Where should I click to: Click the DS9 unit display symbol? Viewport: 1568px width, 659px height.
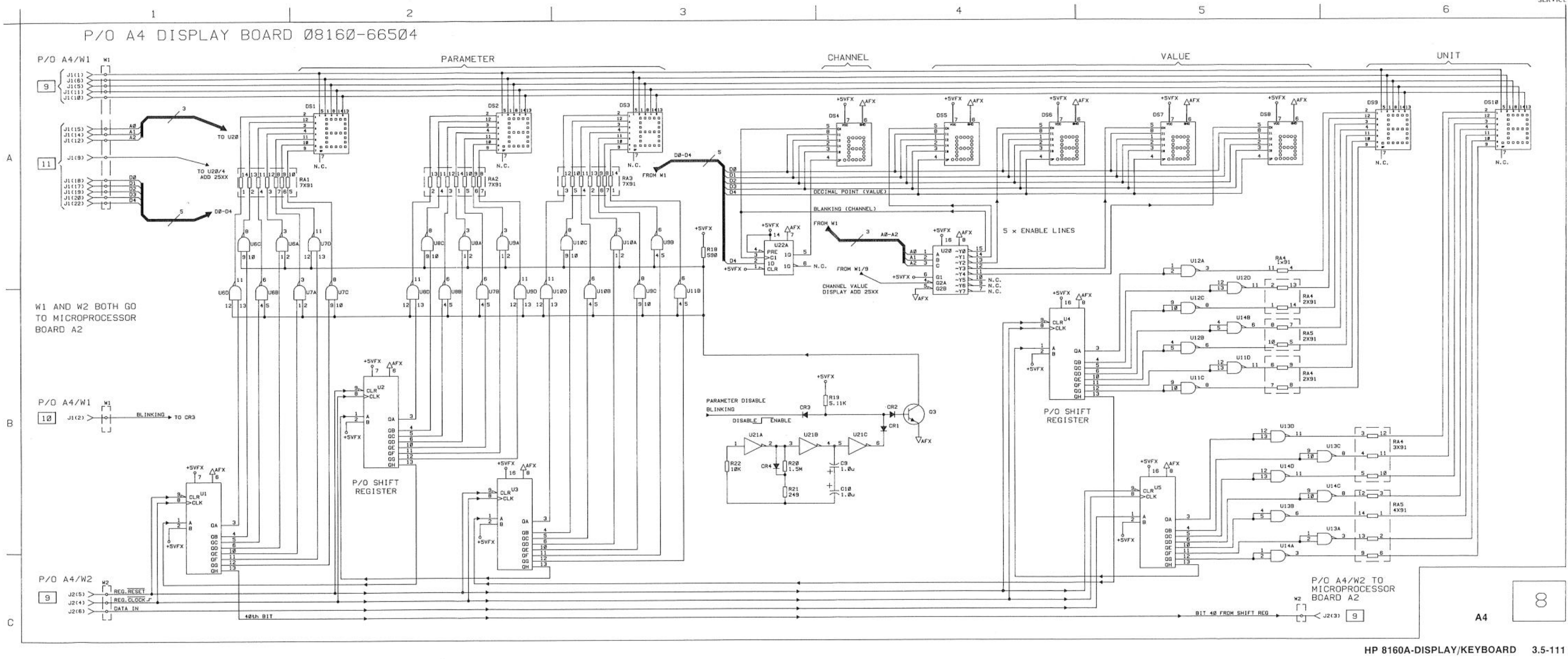coord(1394,130)
